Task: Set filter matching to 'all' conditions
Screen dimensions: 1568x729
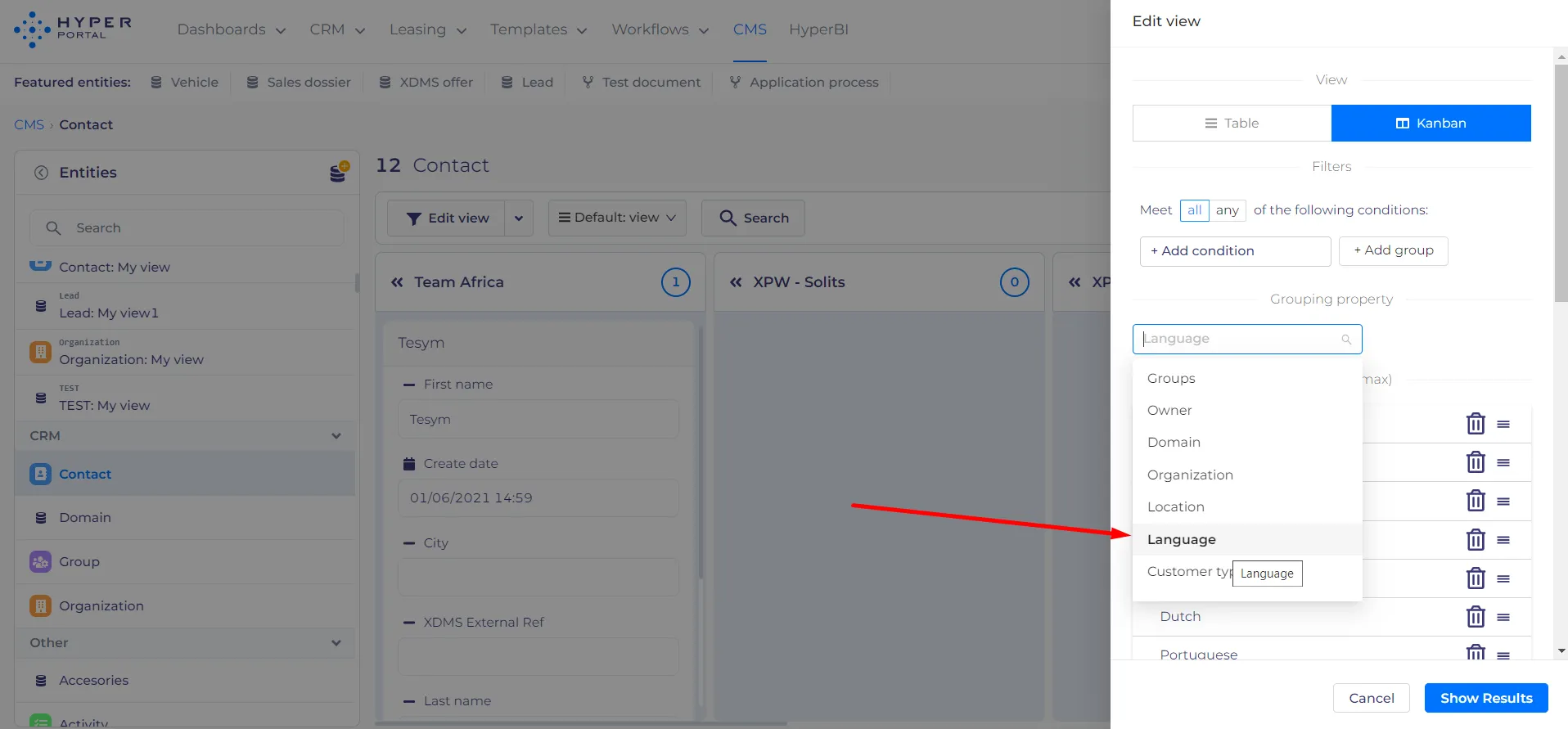Action: [1195, 210]
